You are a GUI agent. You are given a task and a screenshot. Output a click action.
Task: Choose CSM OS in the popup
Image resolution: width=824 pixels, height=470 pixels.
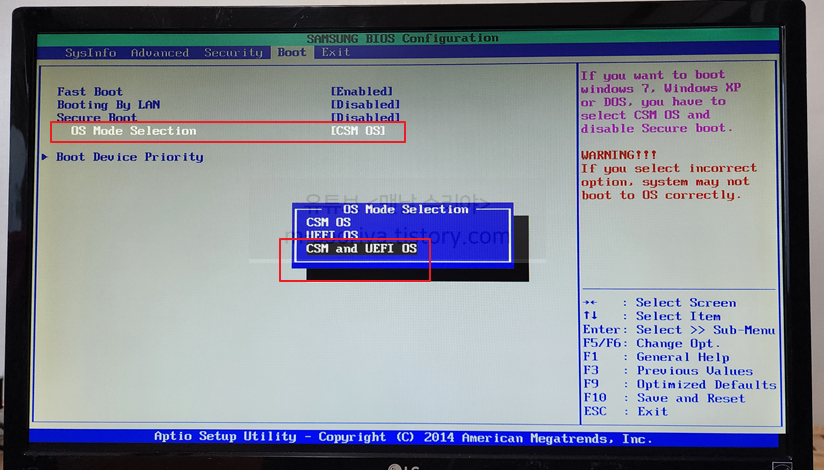click(x=328, y=222)
